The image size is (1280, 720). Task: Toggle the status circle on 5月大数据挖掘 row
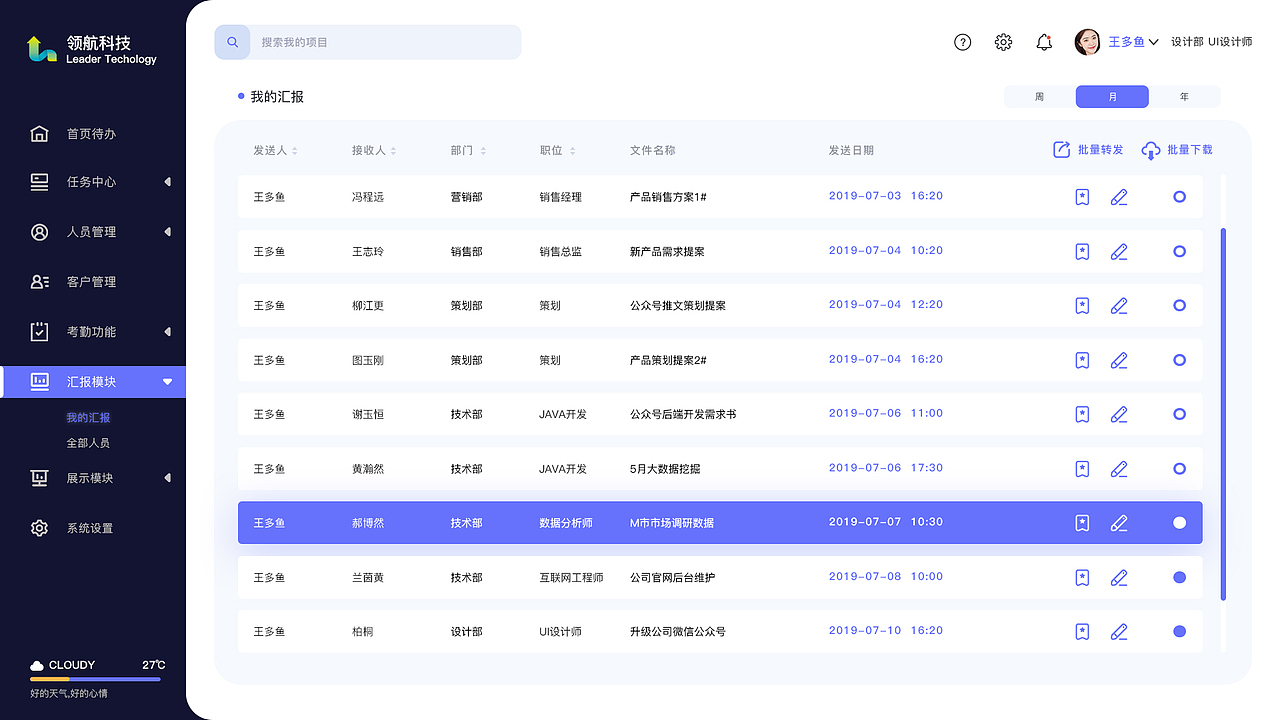[x=1179, y=468]
